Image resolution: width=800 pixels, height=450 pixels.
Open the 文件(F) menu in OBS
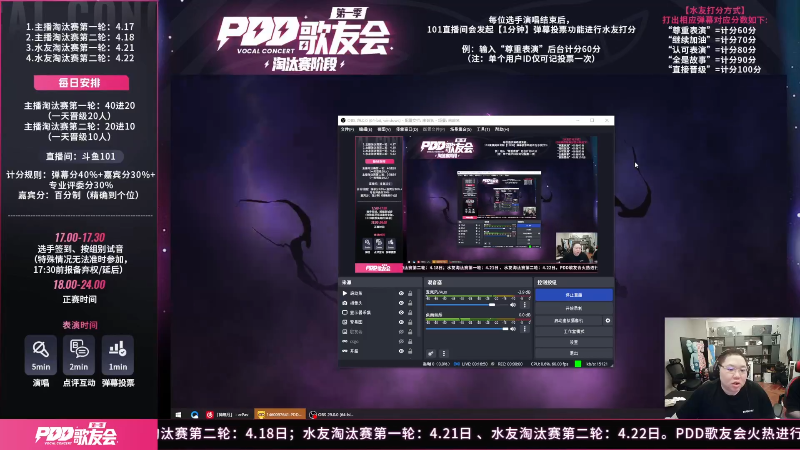click(346, 130)
